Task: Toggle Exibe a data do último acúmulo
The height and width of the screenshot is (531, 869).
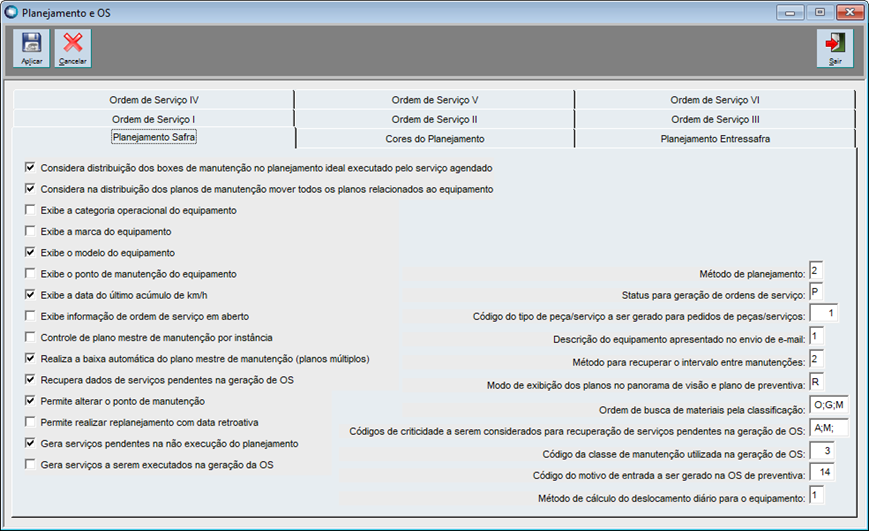Action: [x=30, y=294]
